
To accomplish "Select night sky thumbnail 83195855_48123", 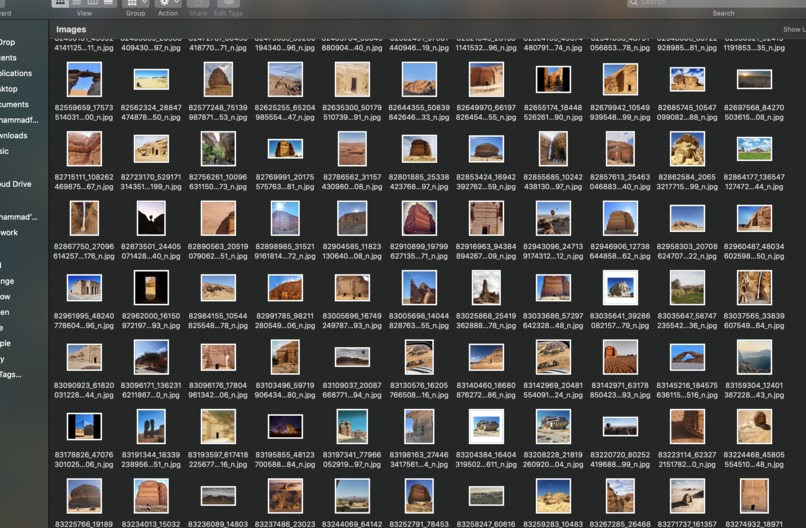I will point(285,426).
